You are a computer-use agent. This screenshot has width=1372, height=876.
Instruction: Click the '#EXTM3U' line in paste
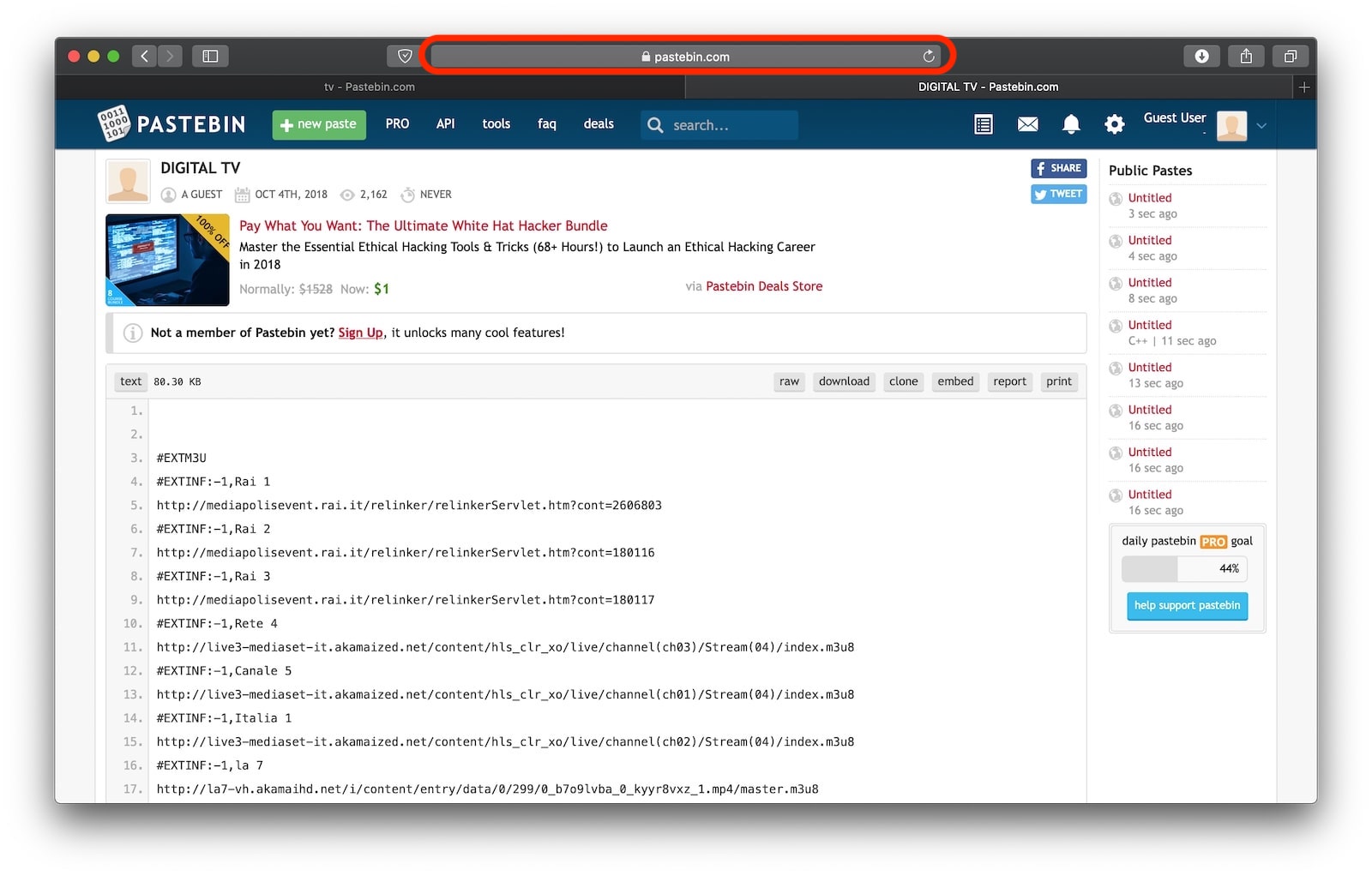[x=182, y=459]
